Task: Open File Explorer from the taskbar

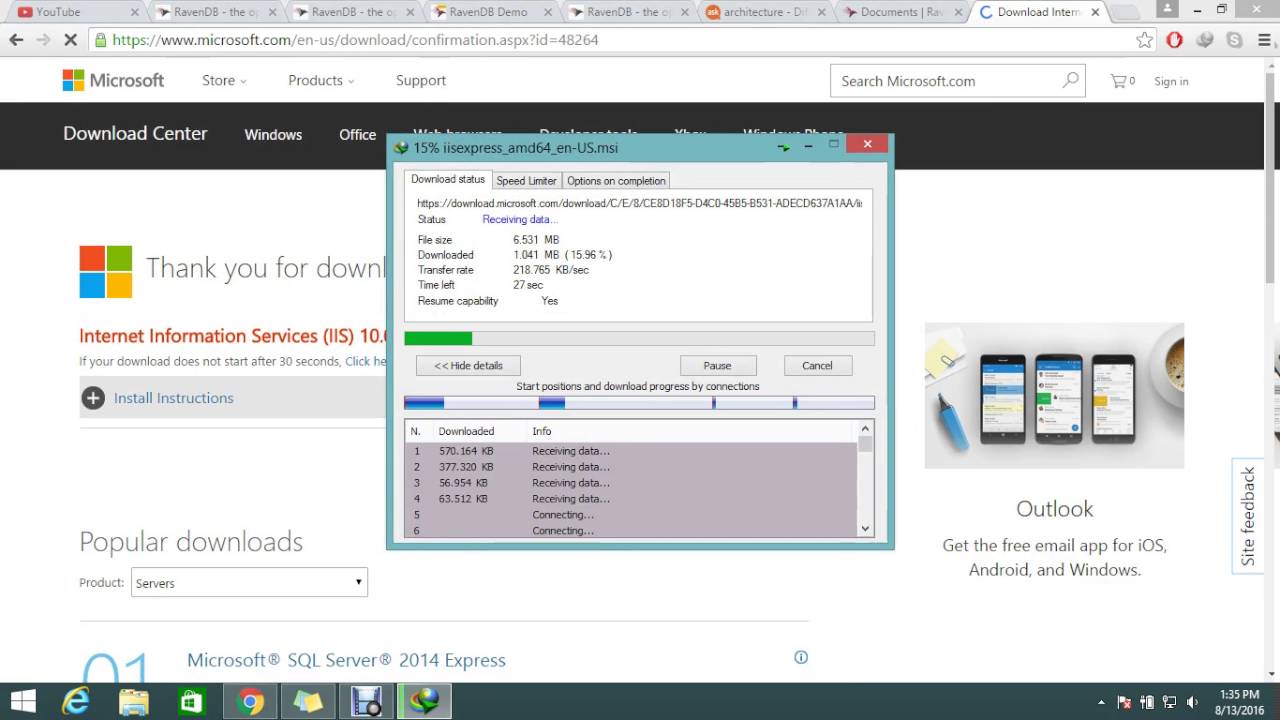Action: coord(133,701)
